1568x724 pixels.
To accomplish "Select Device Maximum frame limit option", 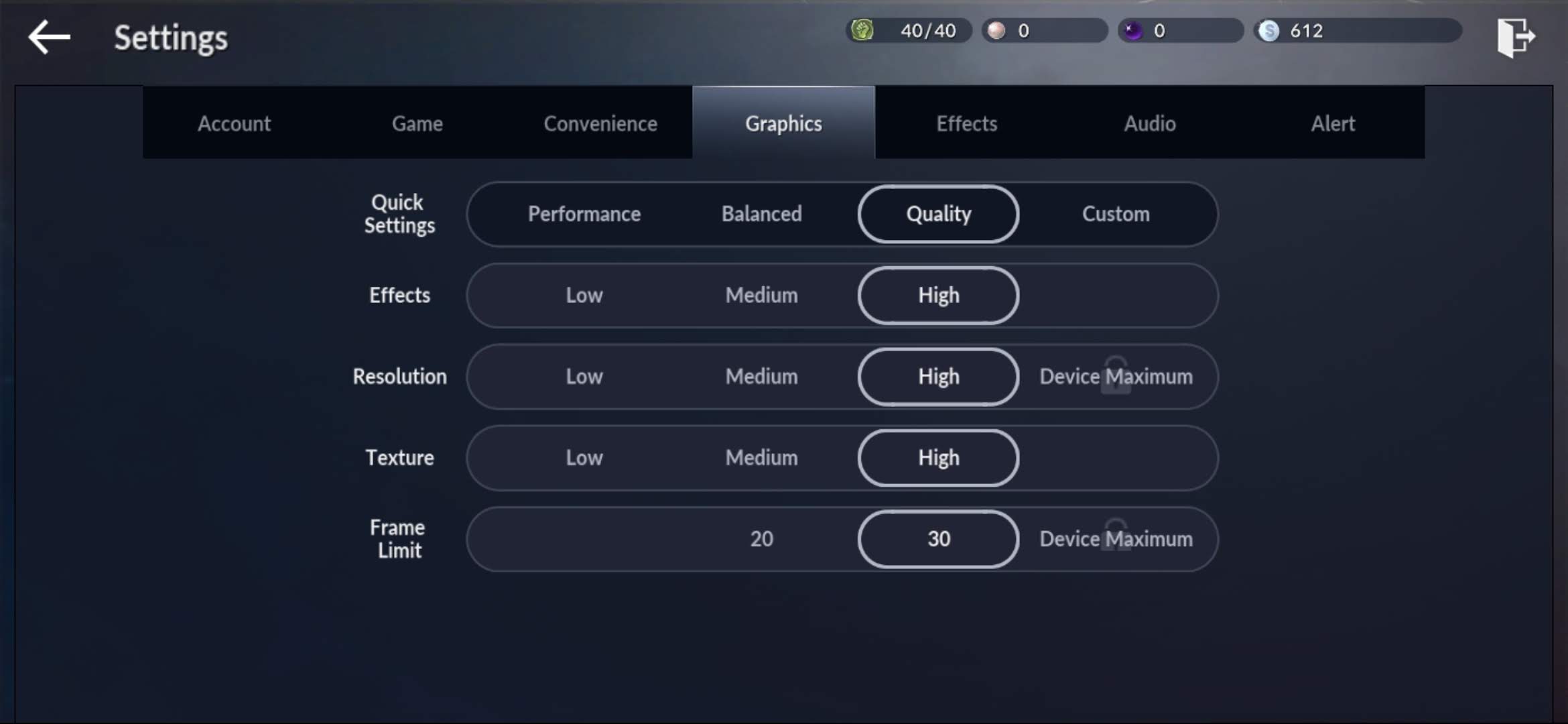I will coord(1116,538).
